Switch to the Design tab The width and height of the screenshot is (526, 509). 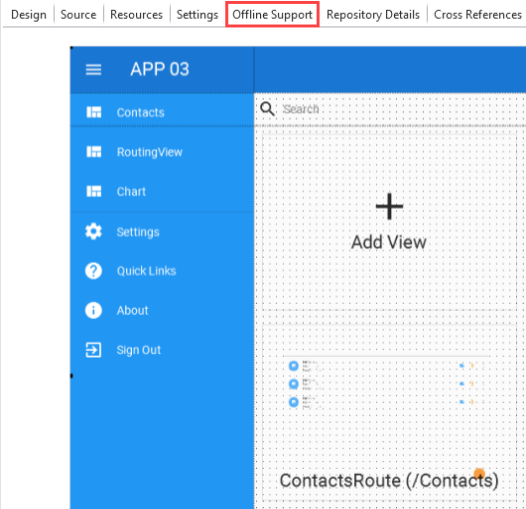[29, 15]
